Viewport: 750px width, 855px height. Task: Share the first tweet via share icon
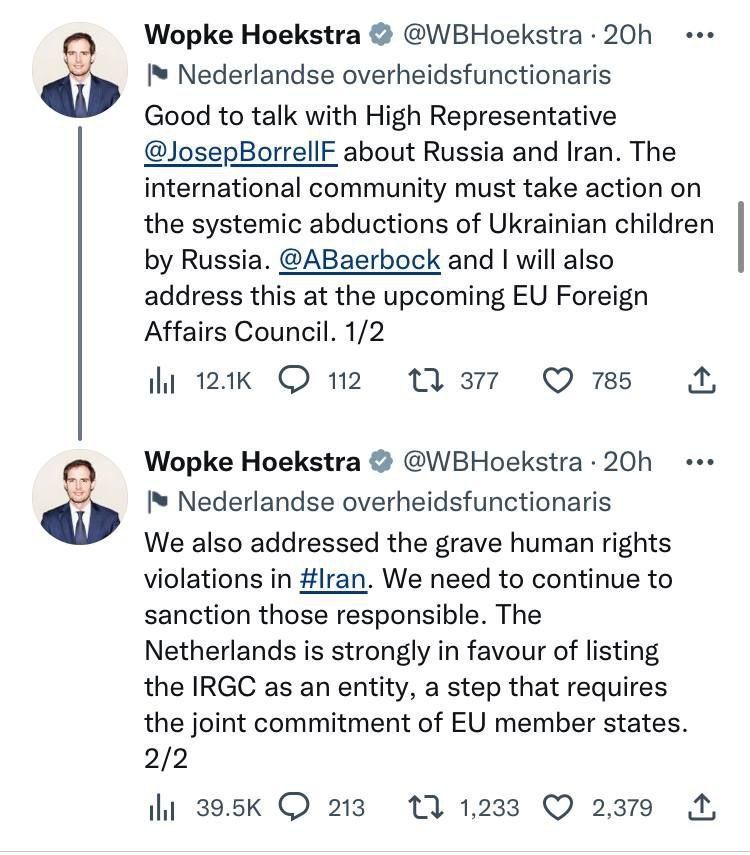tap(702, 380)
